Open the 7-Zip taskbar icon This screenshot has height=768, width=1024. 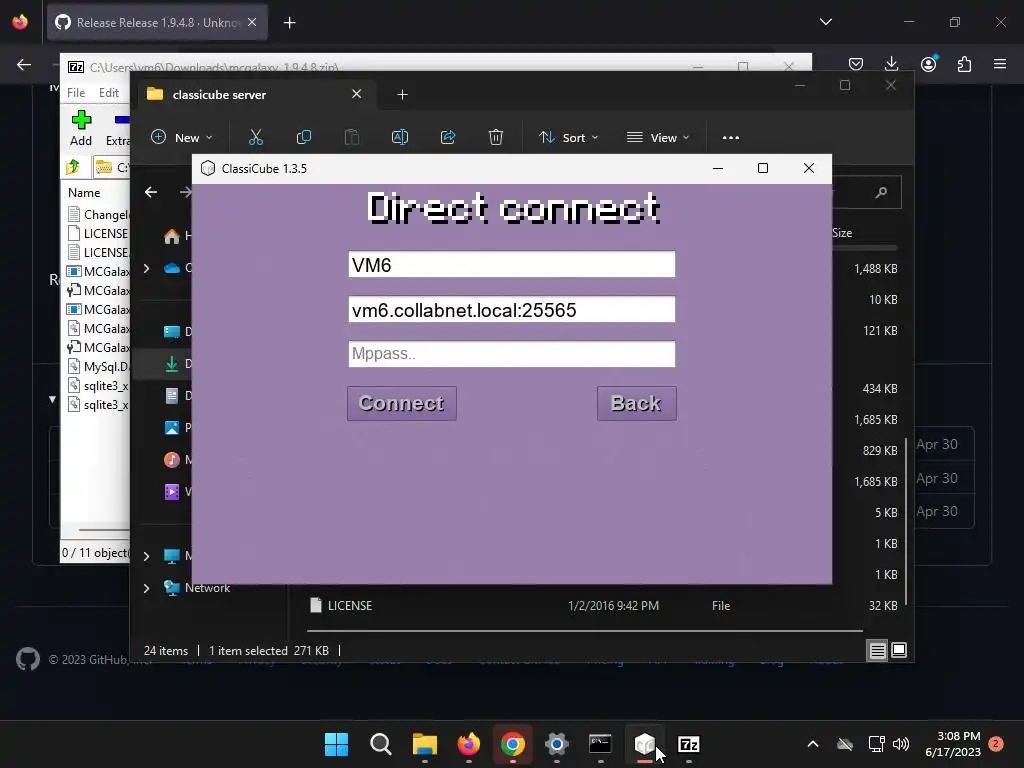coord(689,744)
